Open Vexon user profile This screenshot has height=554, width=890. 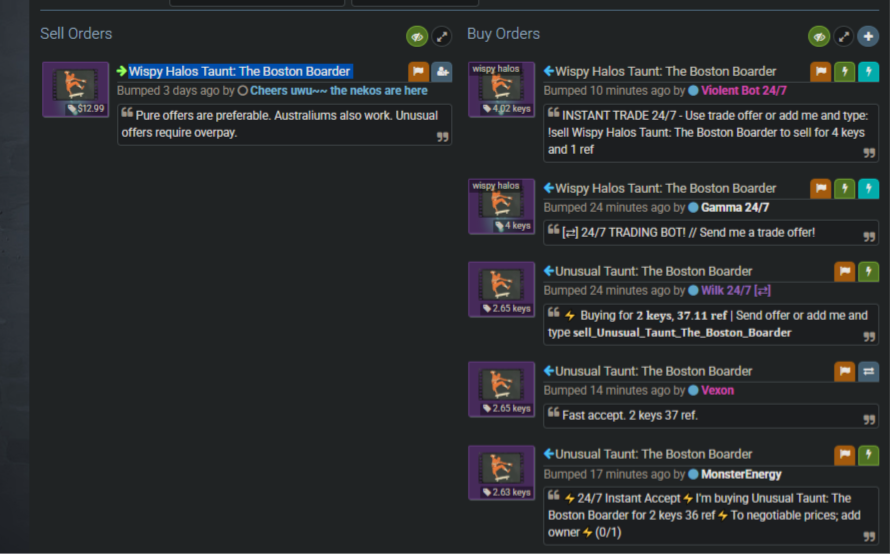click(x=717, y=391)
